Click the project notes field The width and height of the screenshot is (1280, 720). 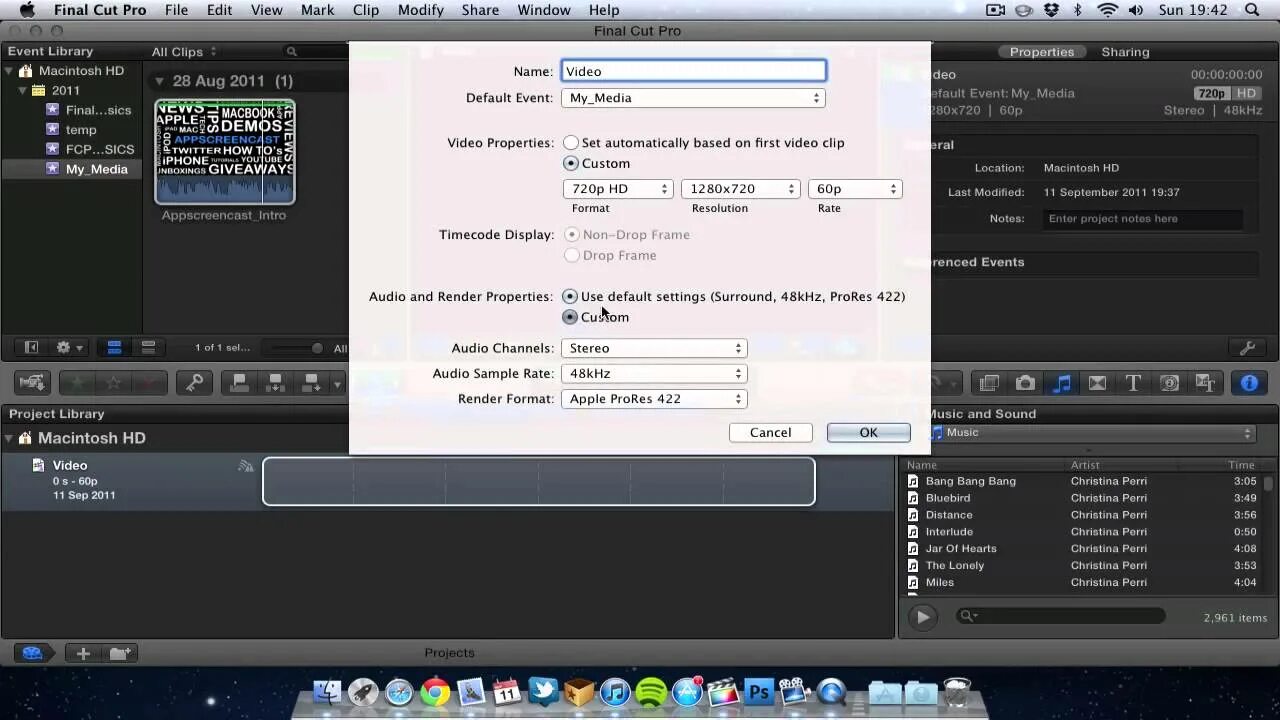point(1144,219)
